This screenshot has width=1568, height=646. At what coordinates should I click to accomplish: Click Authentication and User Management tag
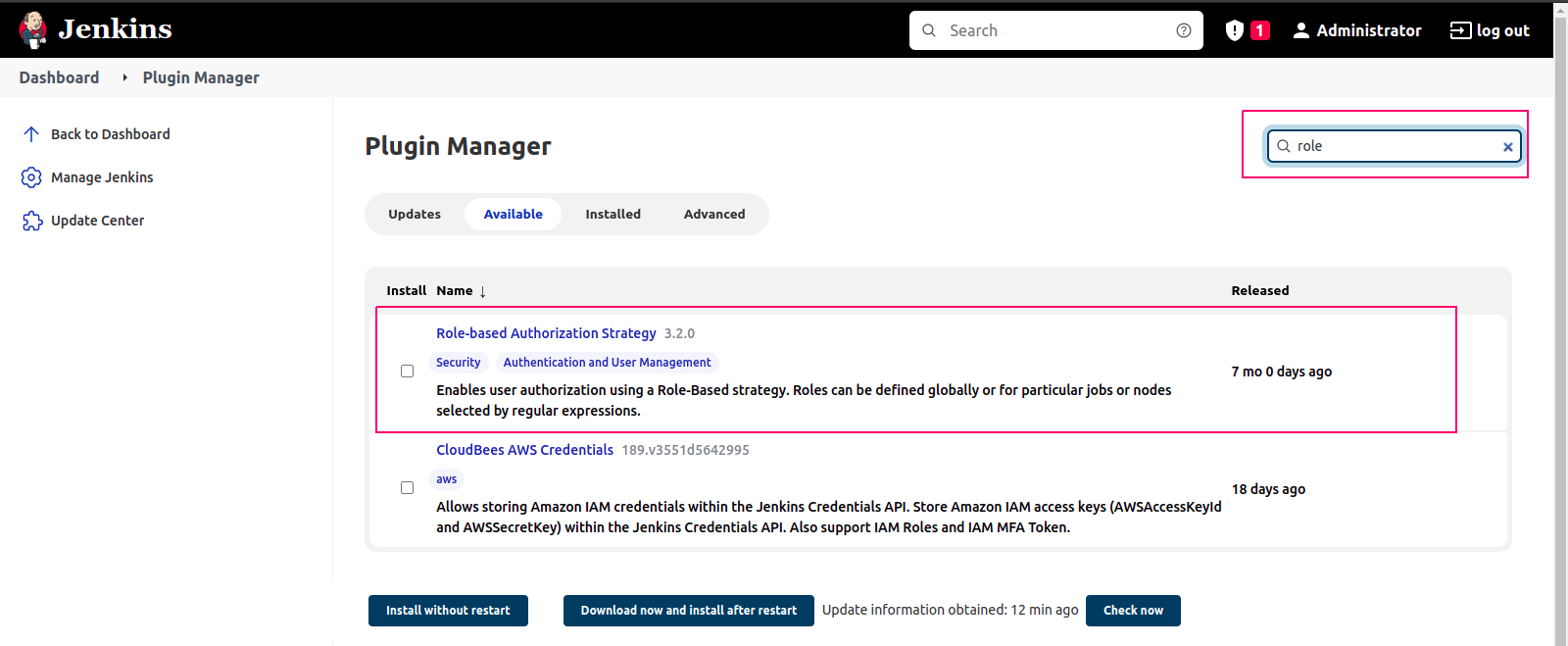pyautogui.click(x=607, y=363)
